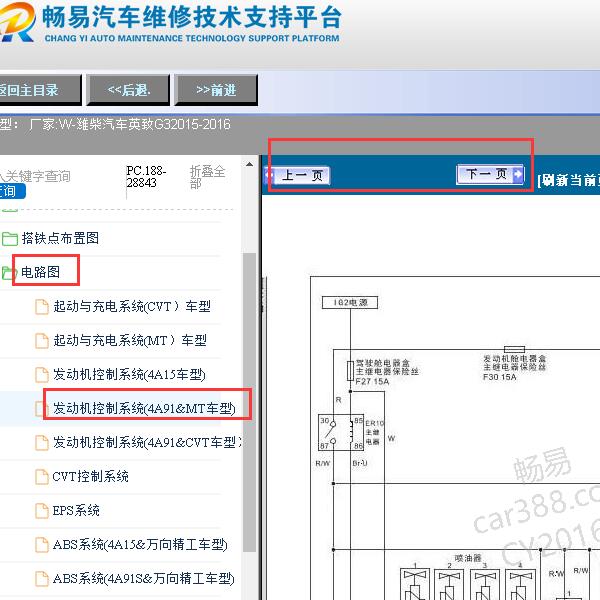Click the blue 查询 search button
This screenshot has width=600, height=600.
tap(11, 191)
